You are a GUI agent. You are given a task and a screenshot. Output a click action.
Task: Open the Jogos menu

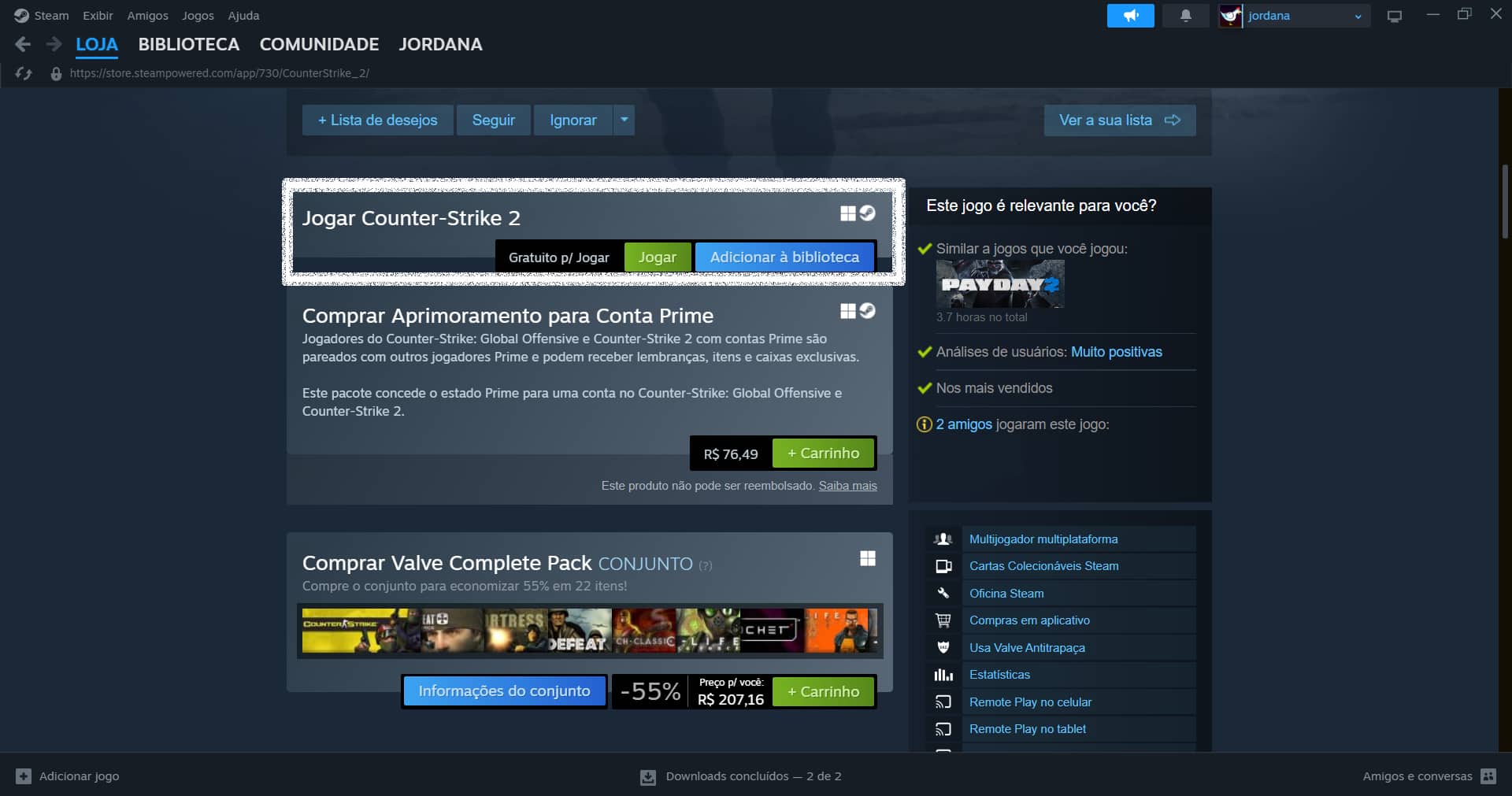point(197,15)
